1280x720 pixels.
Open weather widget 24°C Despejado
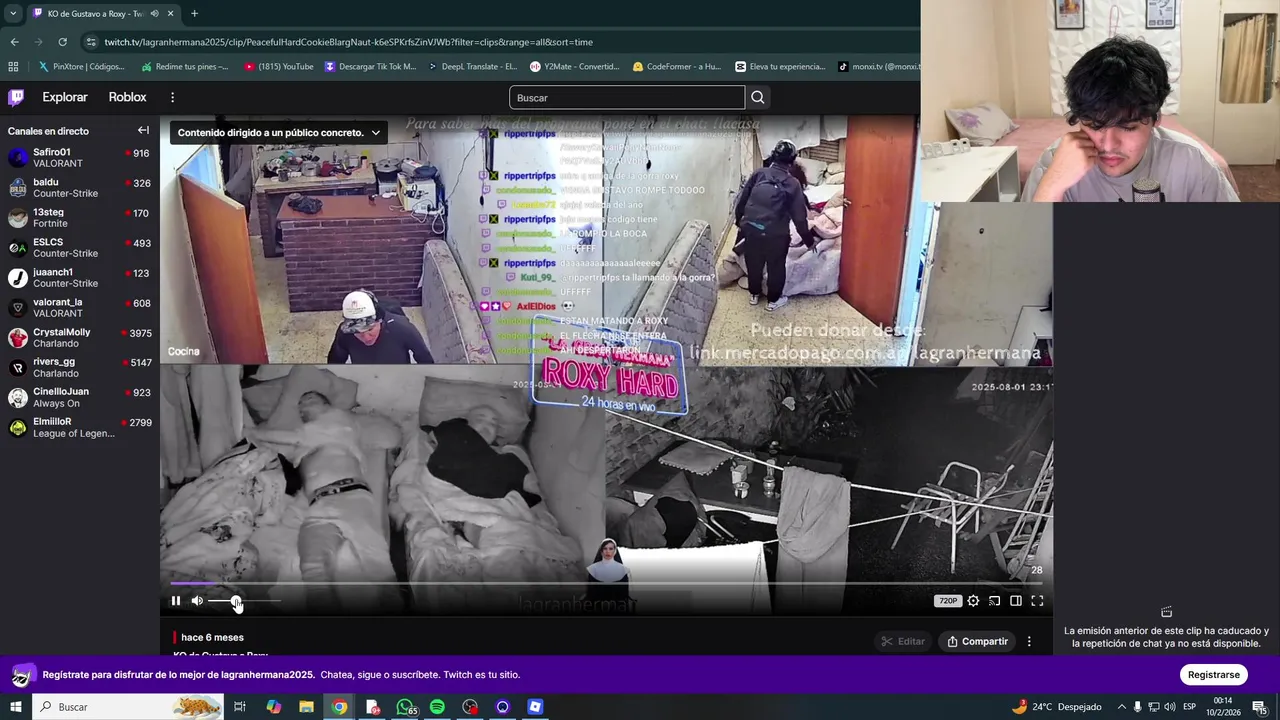point(1056,707)
